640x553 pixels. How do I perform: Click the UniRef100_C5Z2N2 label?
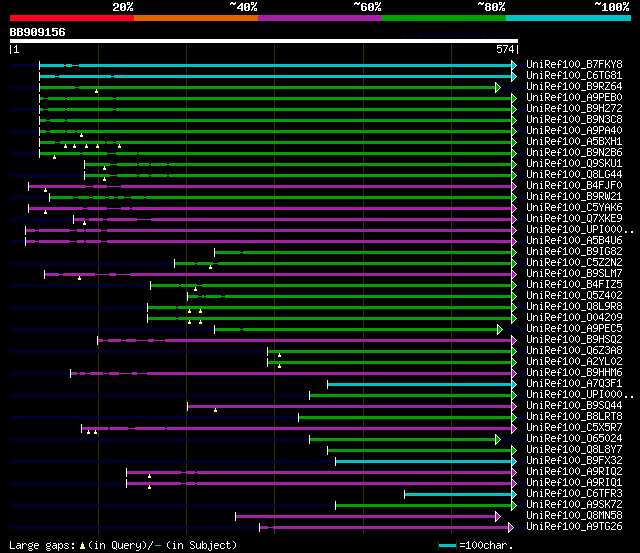coord(574,263)
